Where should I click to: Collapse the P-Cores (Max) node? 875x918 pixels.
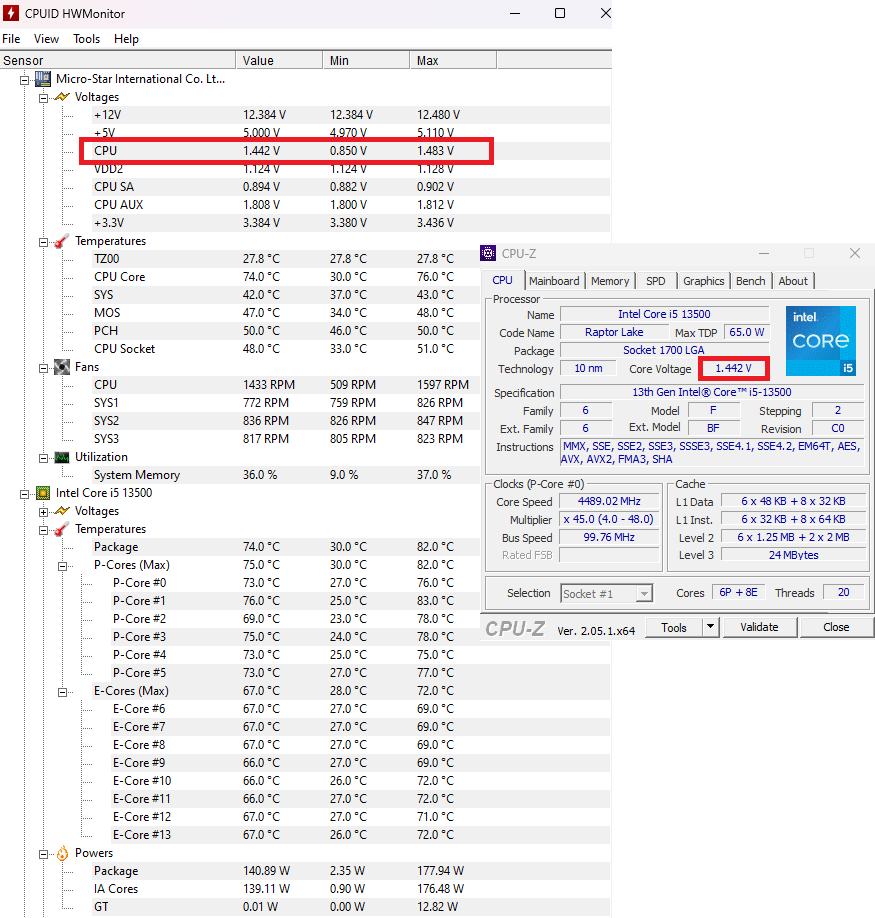62,566
